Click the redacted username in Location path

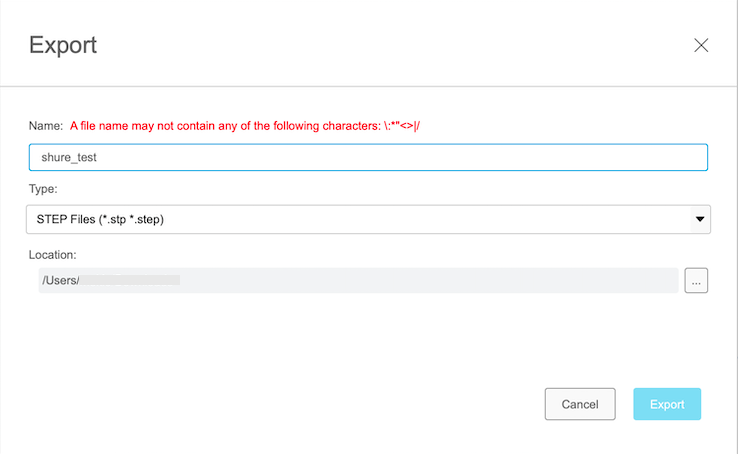[130, 281]
